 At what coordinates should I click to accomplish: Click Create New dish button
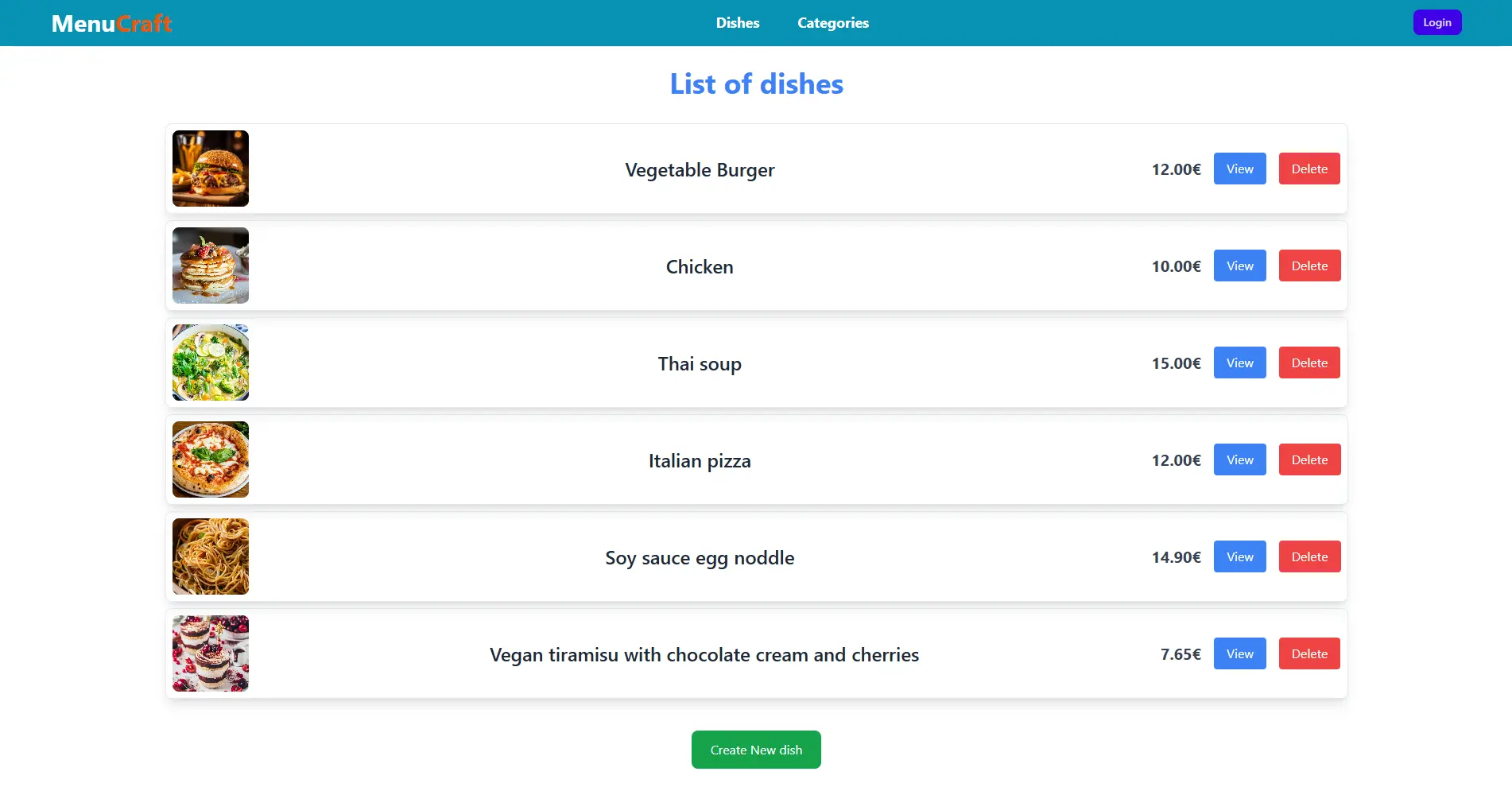click(756, 750)
